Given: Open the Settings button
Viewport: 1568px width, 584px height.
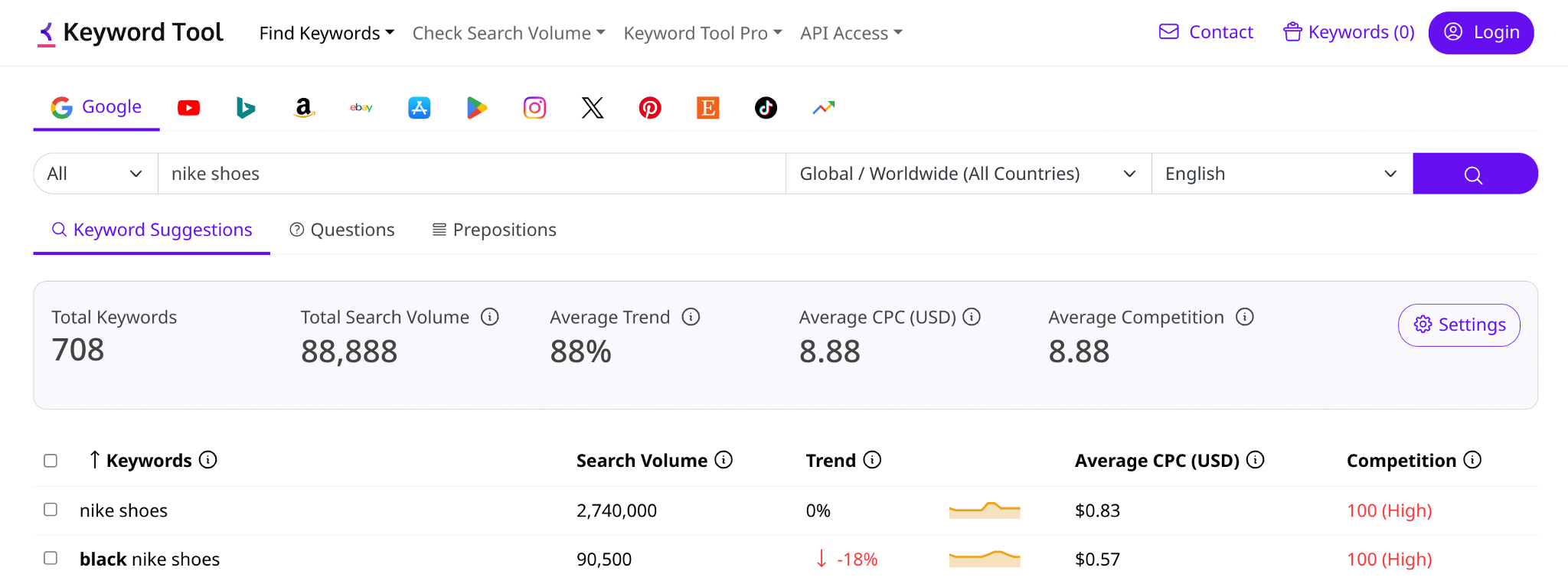Looking at the screenshot, I should (1459, 325).
